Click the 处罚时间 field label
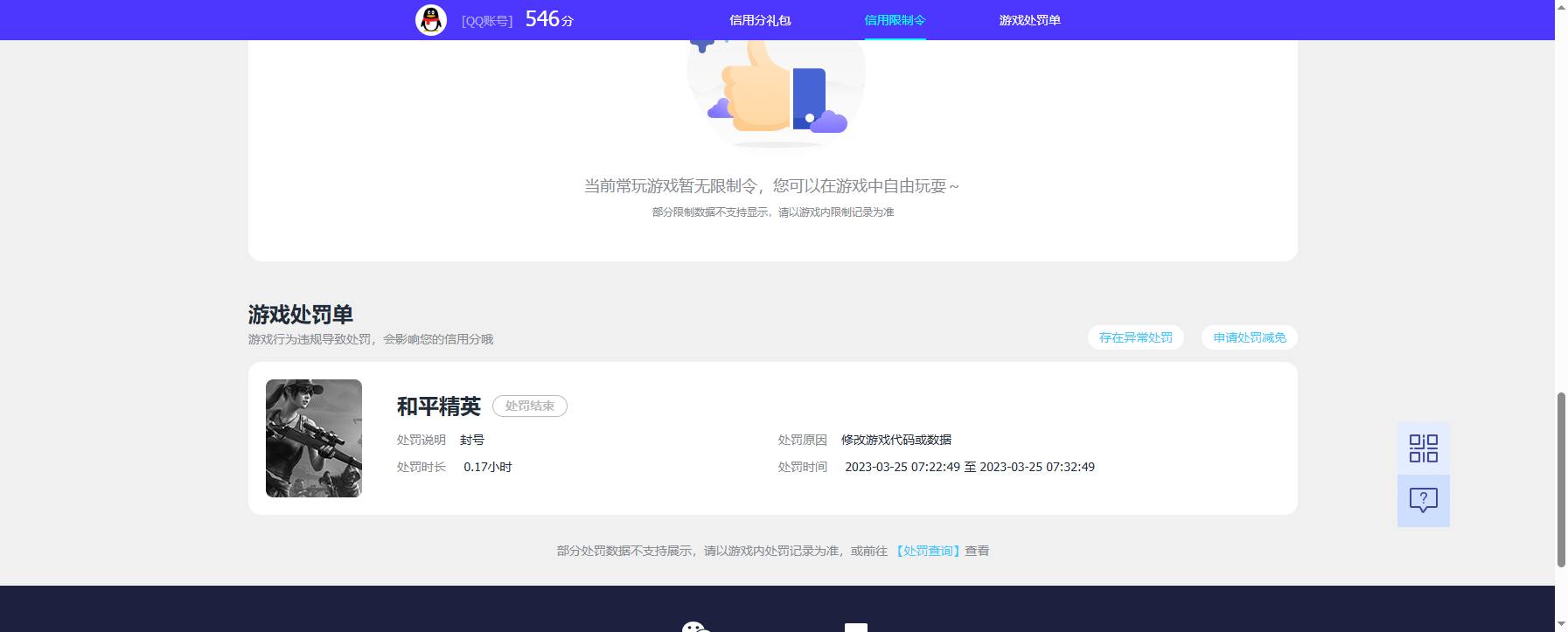 (803, 467)
